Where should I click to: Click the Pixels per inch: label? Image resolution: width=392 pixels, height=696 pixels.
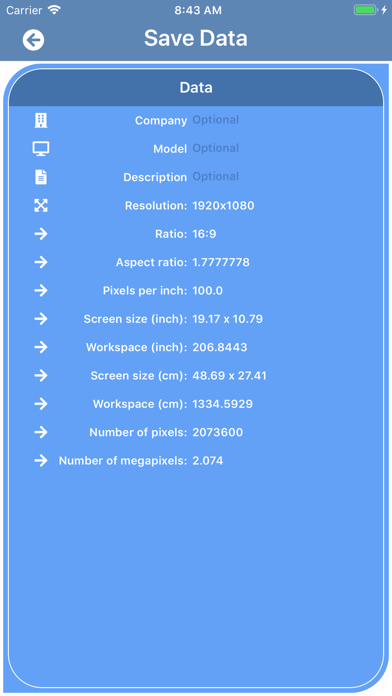(x=145, y=291)
